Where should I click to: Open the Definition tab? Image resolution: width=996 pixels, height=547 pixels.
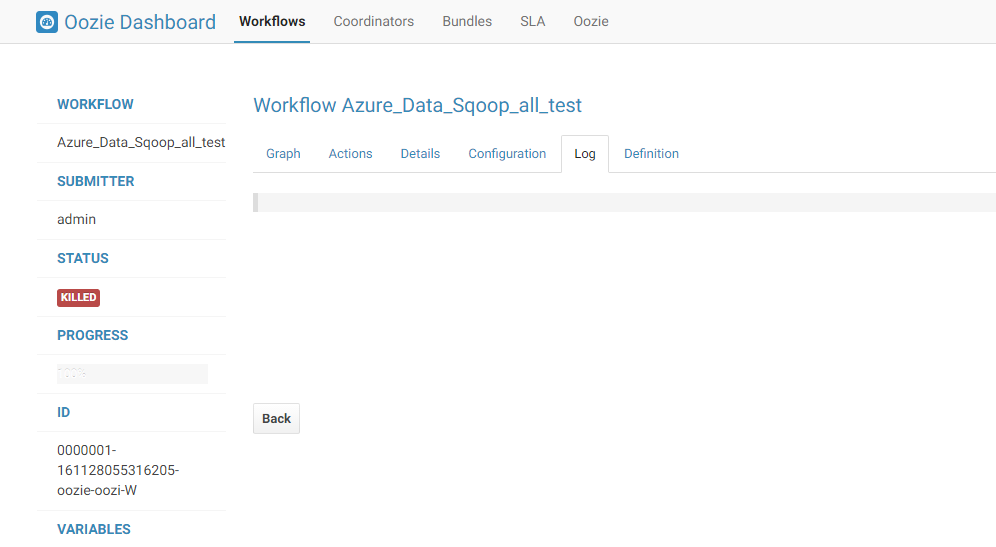[651, 154]
